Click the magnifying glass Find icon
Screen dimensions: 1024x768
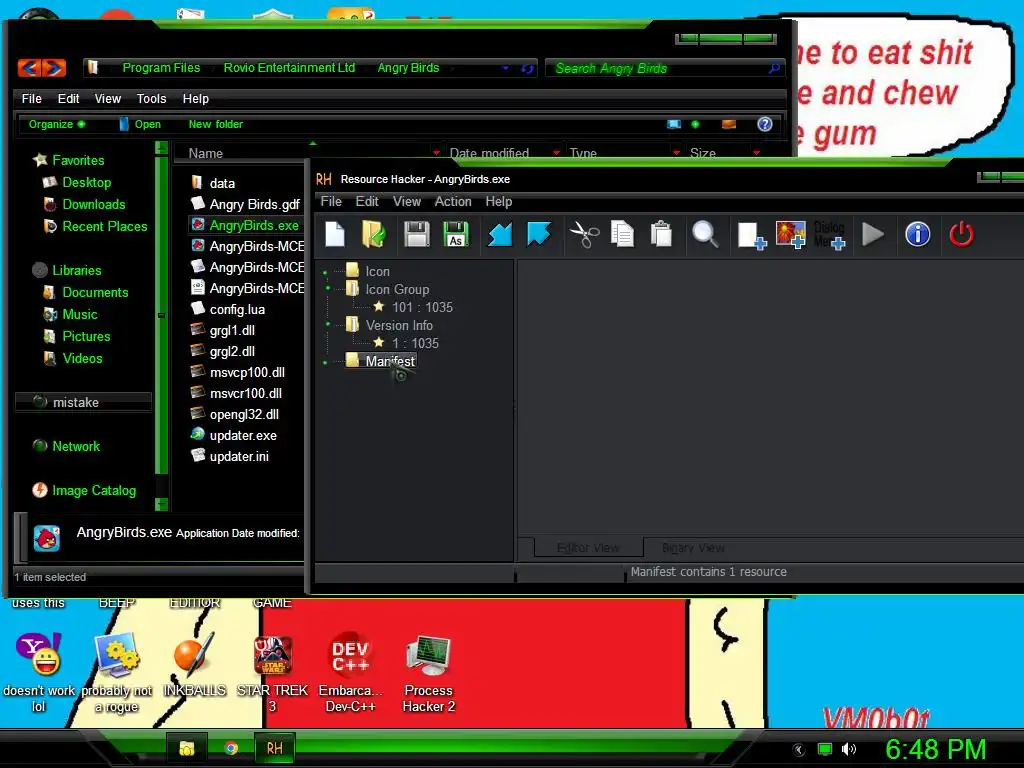click(x=705, y=234)
